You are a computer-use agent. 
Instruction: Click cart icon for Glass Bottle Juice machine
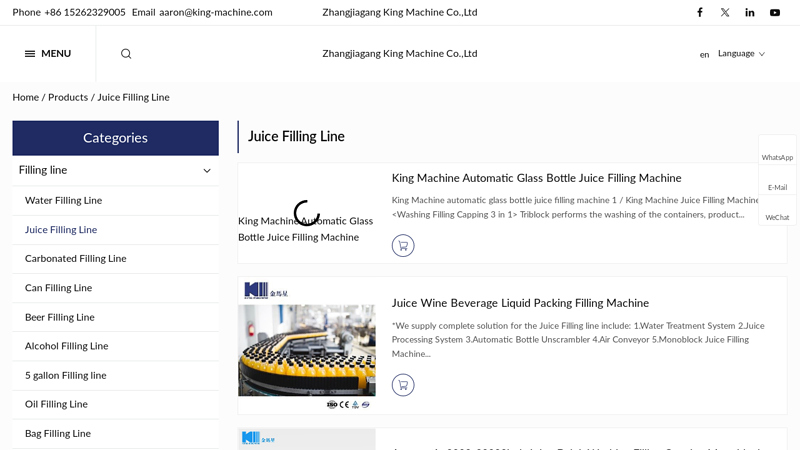pos(403,246)
